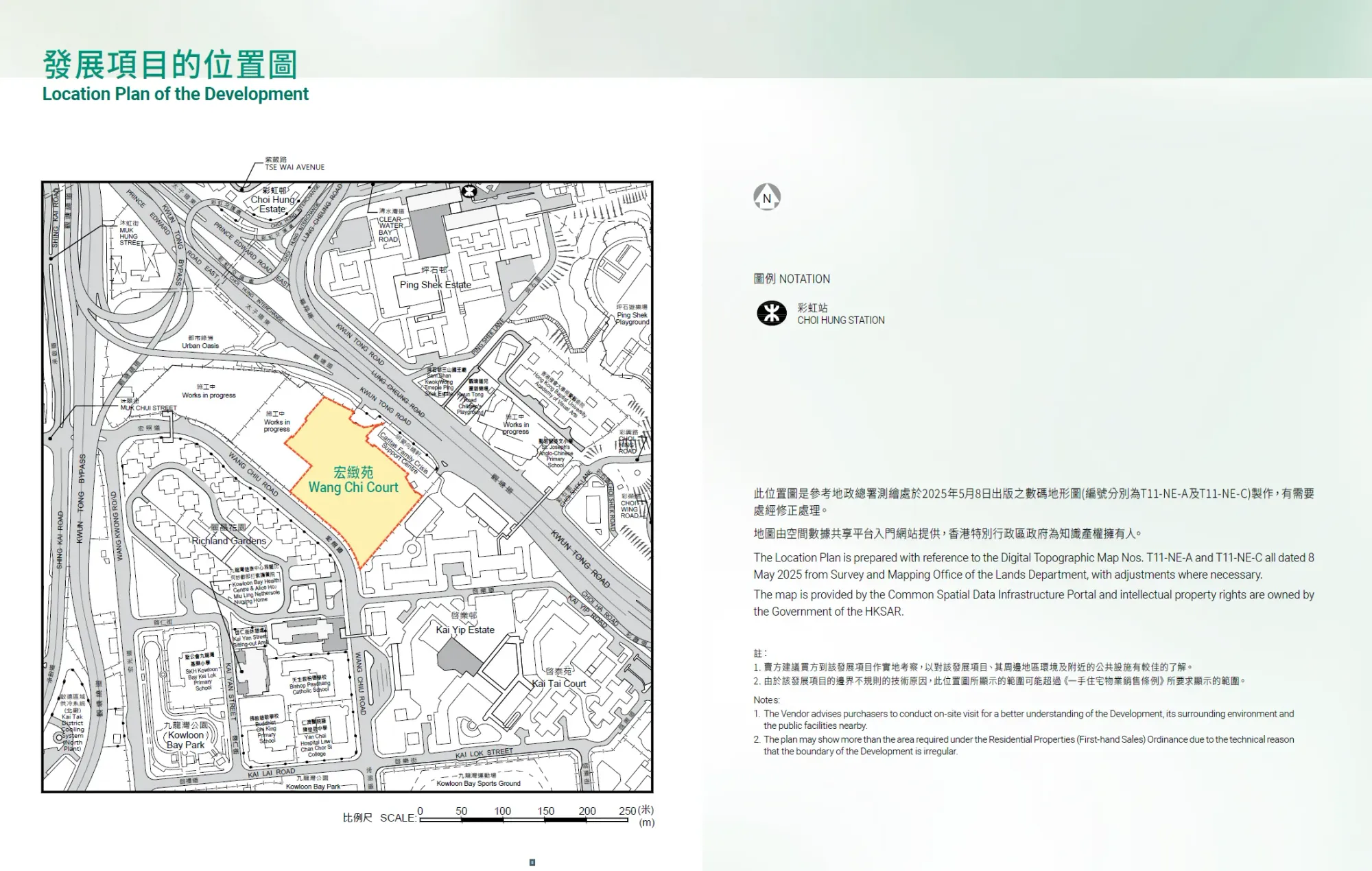This screenshot has height=871, width=1372.
Task: Click the Kai Yip Estate label
Action: 465,629
